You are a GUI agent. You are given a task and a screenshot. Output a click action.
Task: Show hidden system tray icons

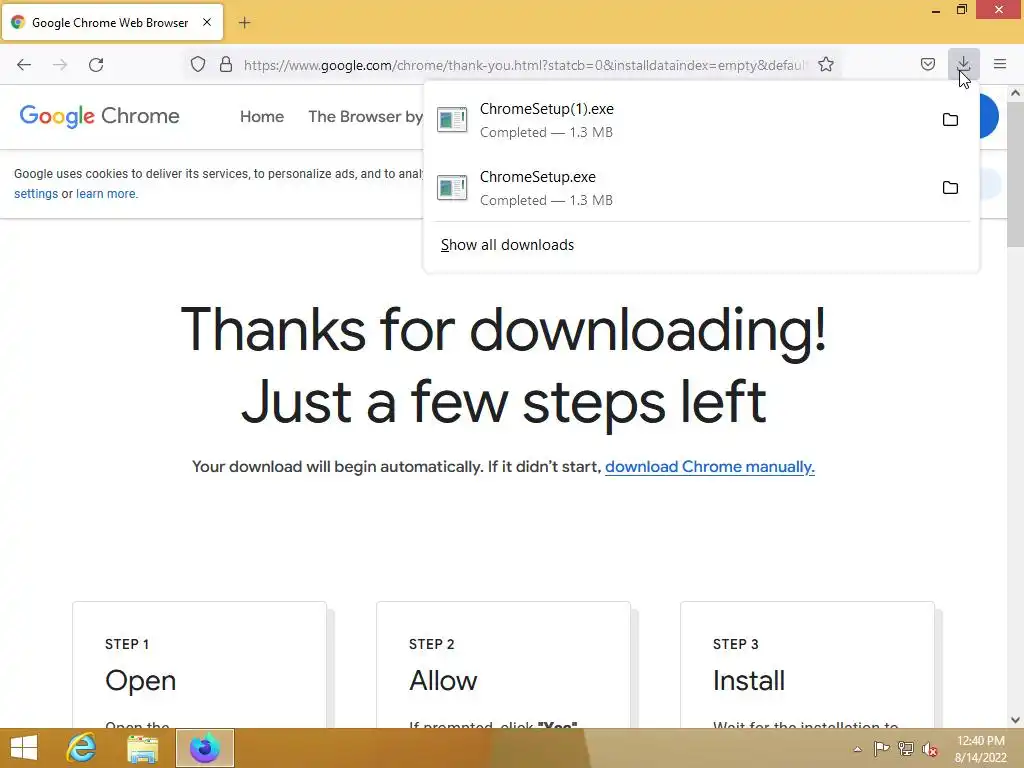857,749
